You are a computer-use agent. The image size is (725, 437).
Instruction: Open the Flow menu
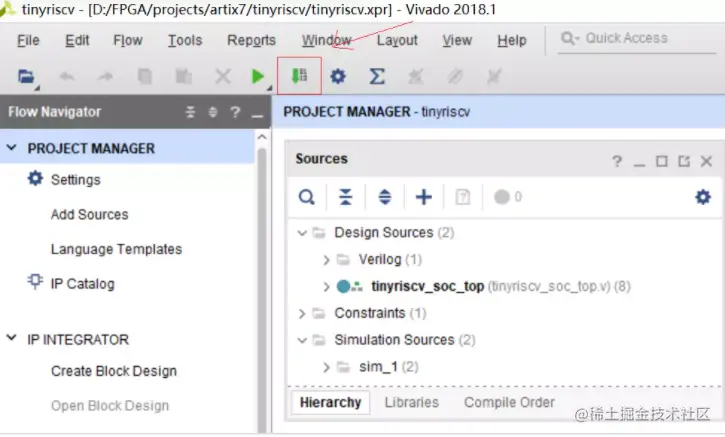tap(128, 41)
